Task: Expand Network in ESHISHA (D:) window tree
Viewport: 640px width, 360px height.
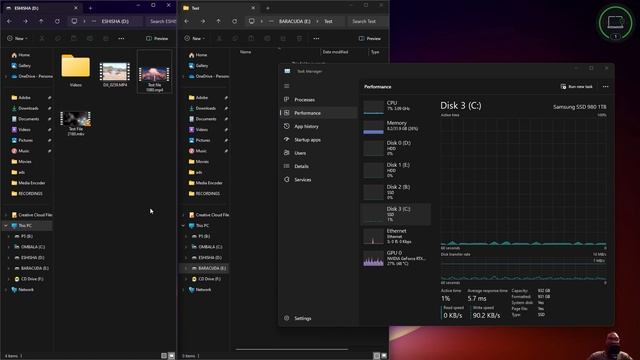Action: click(x=6, y=289)
